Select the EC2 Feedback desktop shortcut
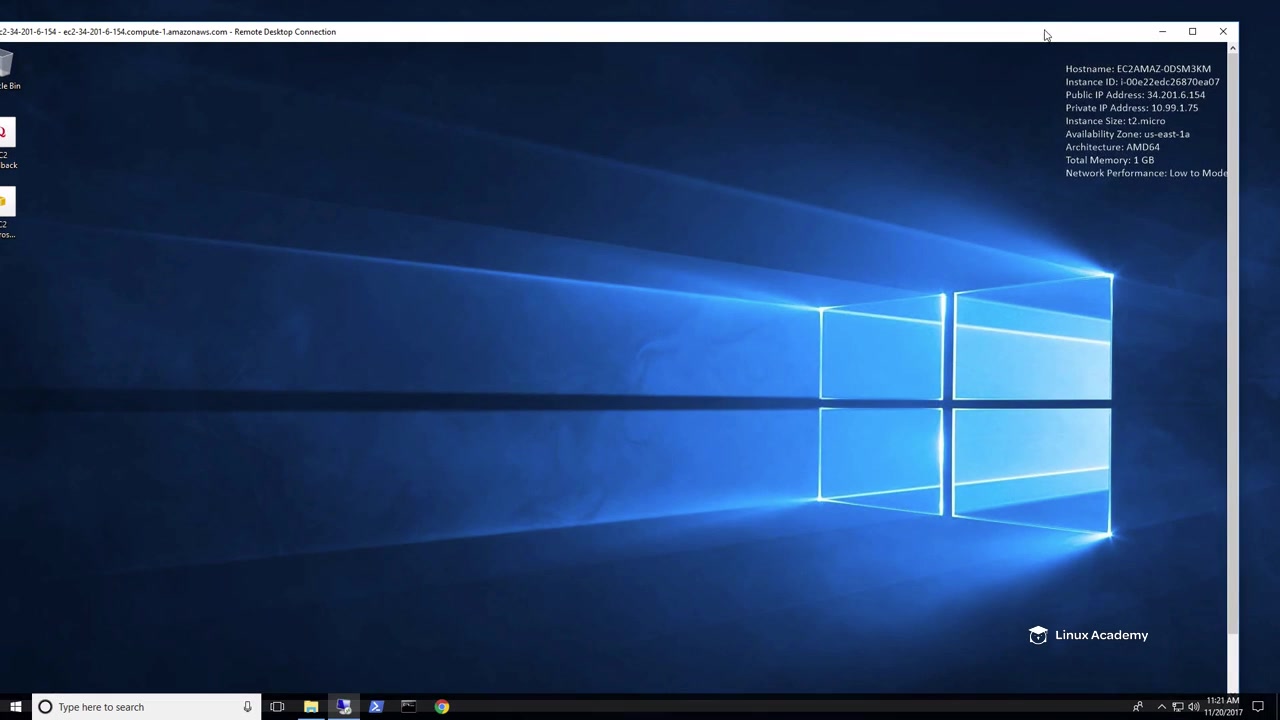1280x720 pixels. 8,144
